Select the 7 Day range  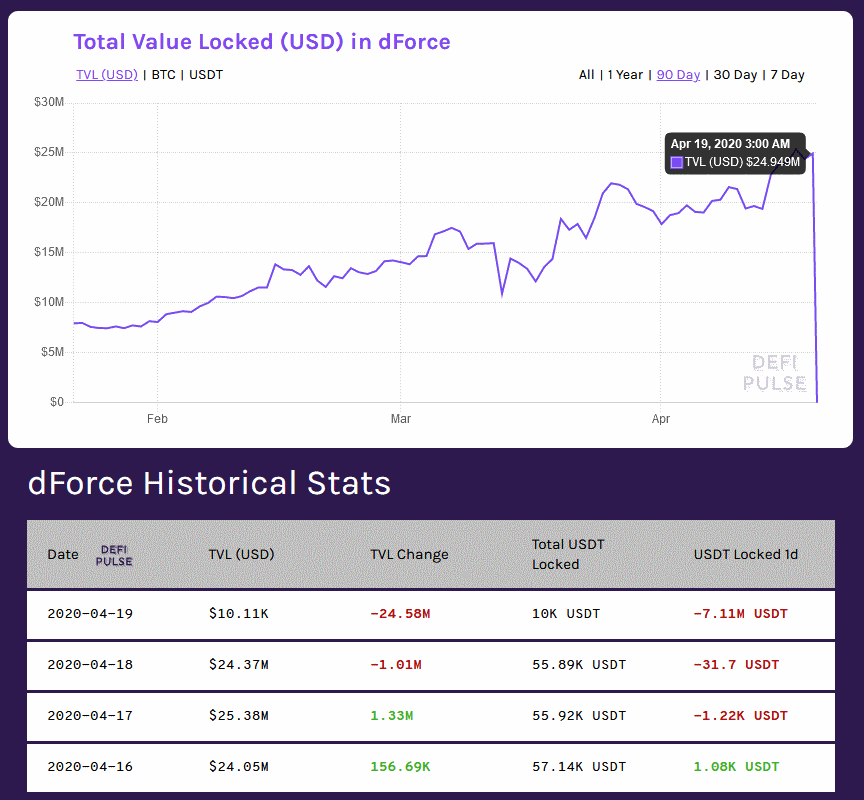[787, 74]
